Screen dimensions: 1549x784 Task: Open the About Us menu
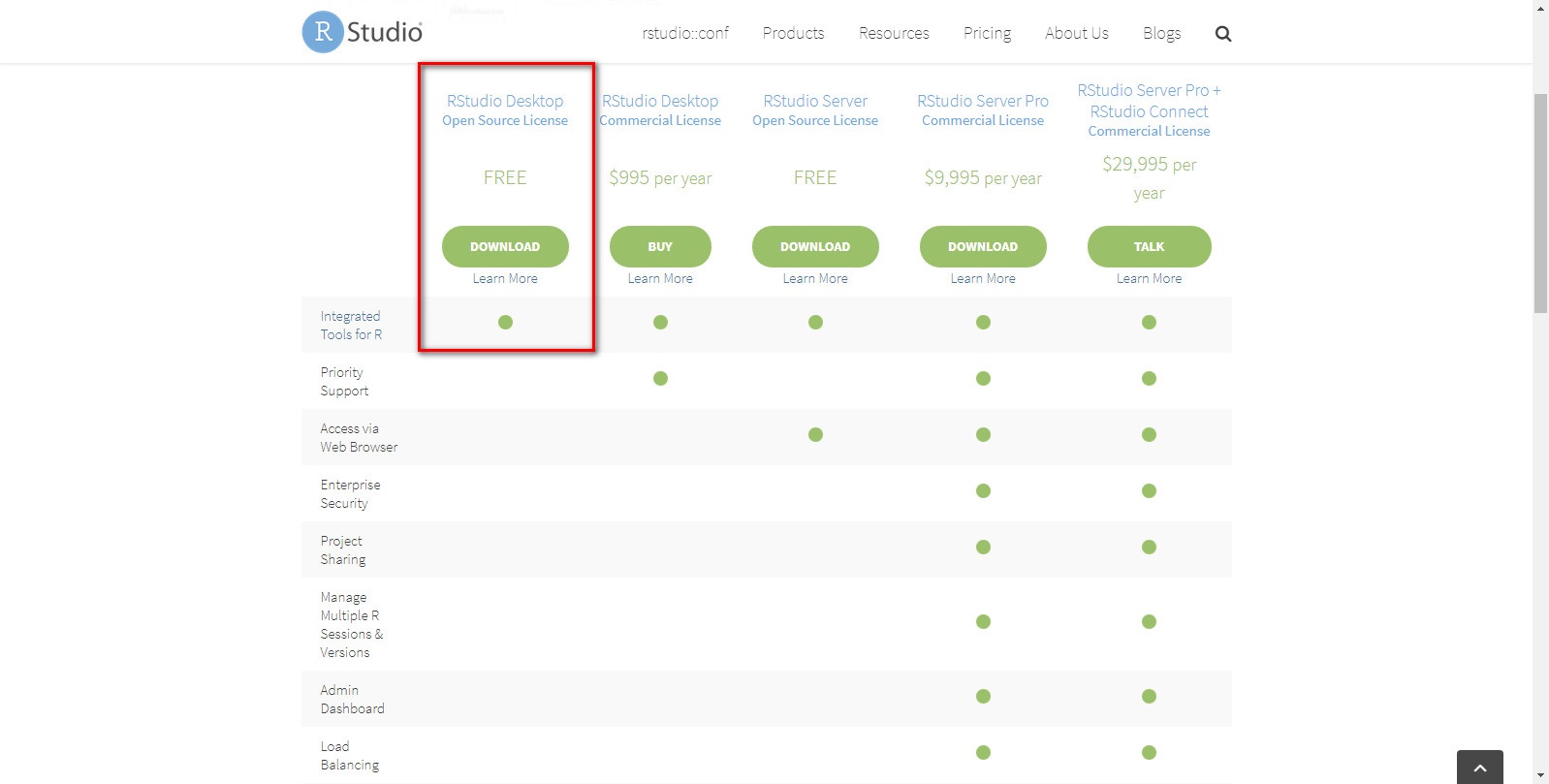(x=1076, y=33)
